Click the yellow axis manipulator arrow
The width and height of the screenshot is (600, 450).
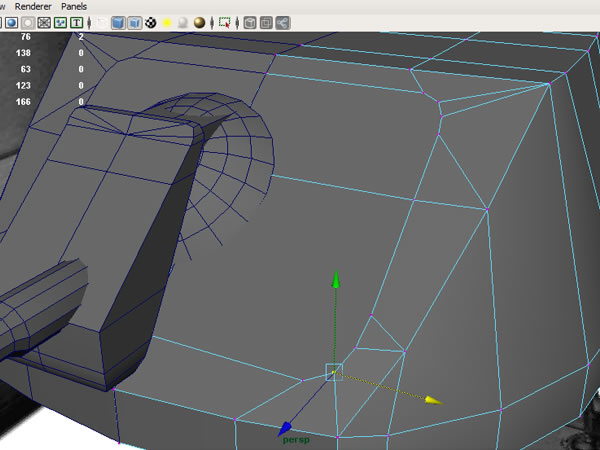pyautogui.click(x=433, y=400)
